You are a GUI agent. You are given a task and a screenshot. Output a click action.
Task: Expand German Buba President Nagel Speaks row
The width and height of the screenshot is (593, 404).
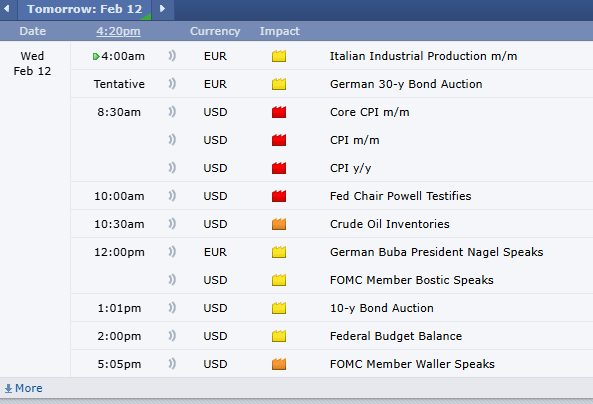(x=436, y=252)
